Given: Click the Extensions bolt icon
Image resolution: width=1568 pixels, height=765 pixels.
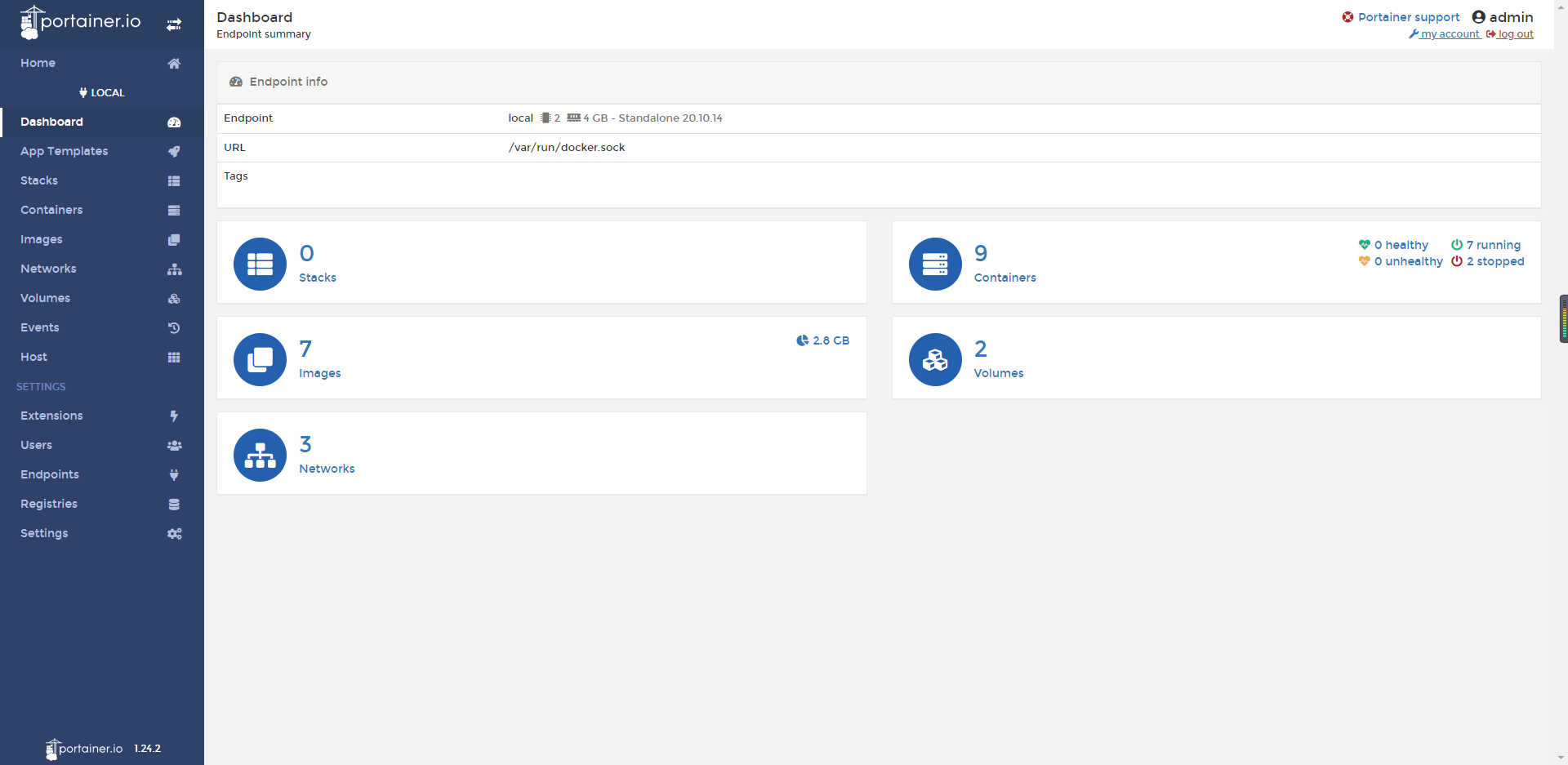Looking at the screenshot, I should pyautogui.click(x=174, y=416).
